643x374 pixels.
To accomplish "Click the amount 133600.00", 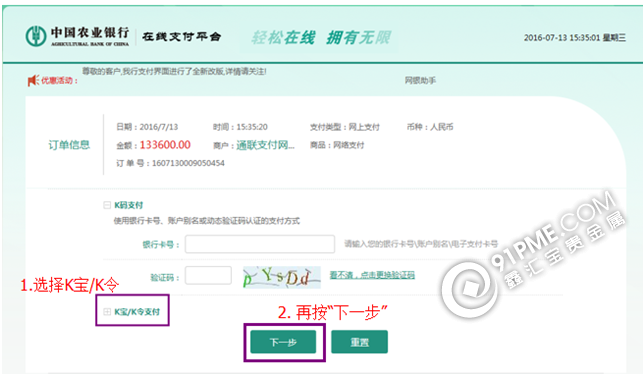I will [x=165, y=145].
